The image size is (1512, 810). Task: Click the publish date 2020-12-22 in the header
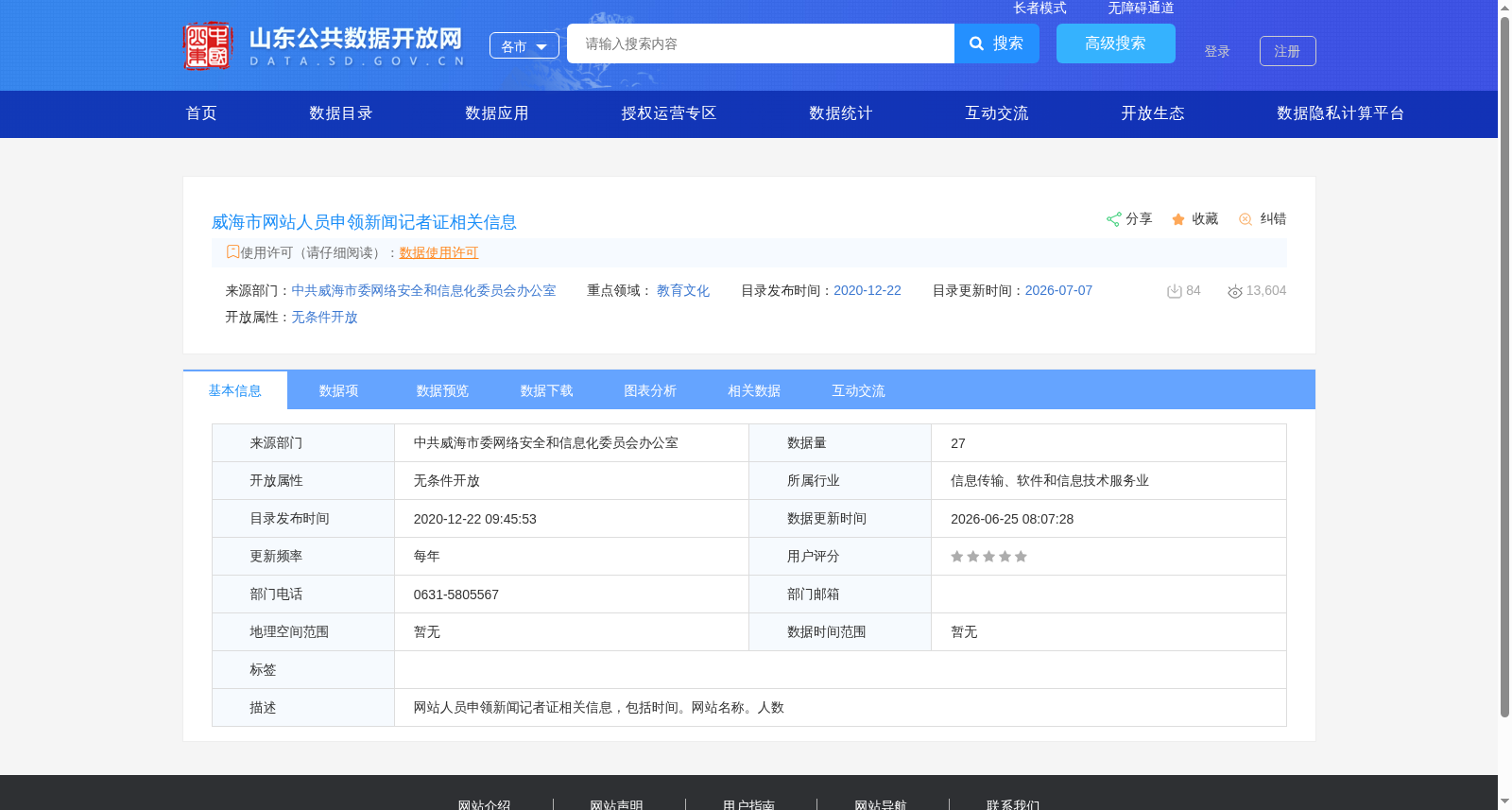point(868,291)
